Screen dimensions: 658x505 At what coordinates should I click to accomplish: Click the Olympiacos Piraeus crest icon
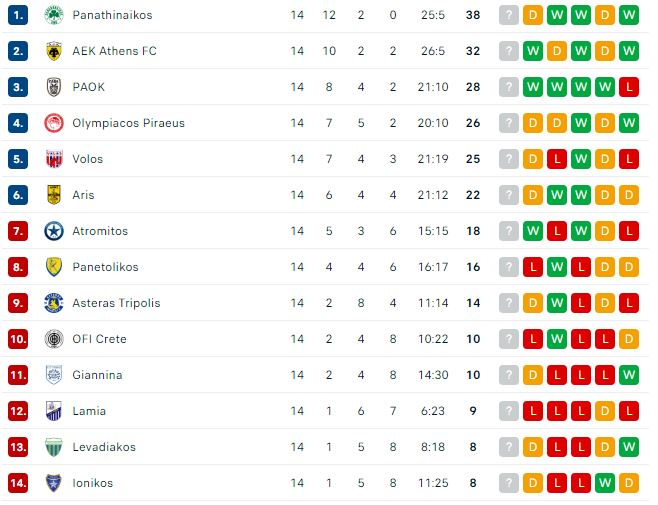54,123
